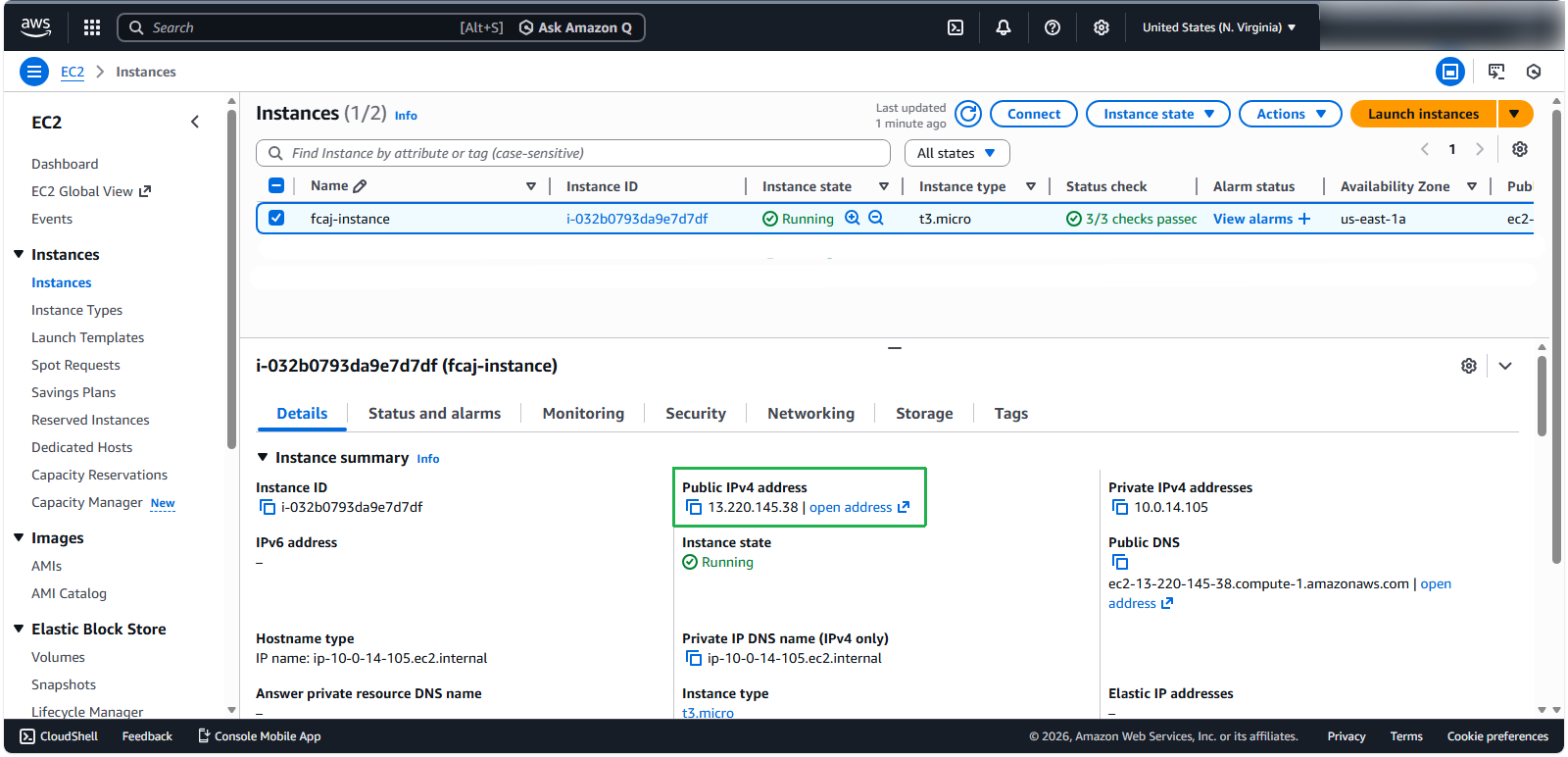The image size is (1568, 757).
Task: Open AMIs in the sidebar
Action: click(46, 566)
